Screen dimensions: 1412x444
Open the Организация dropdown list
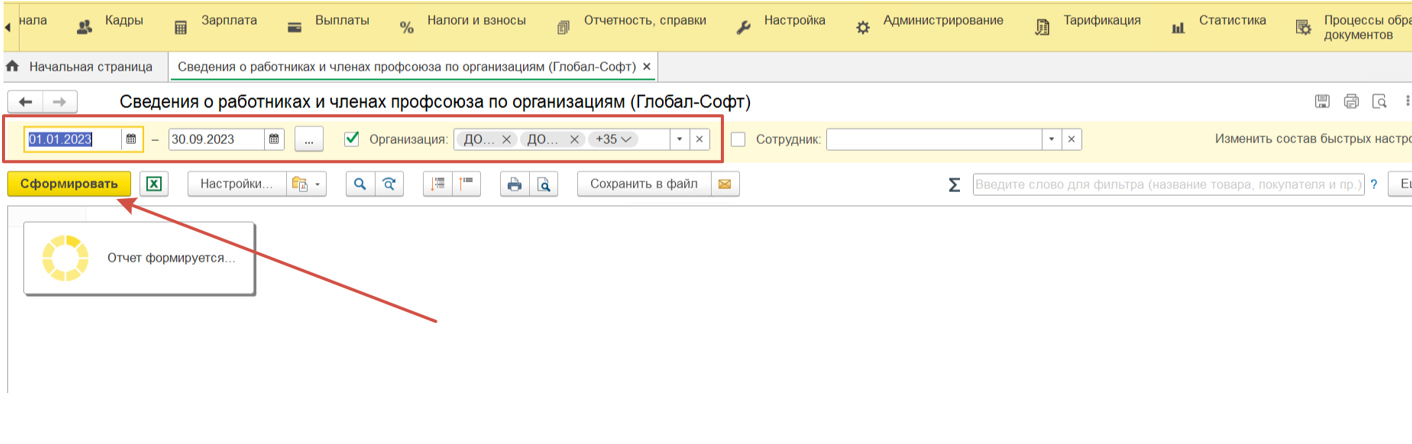pos(680,140)
